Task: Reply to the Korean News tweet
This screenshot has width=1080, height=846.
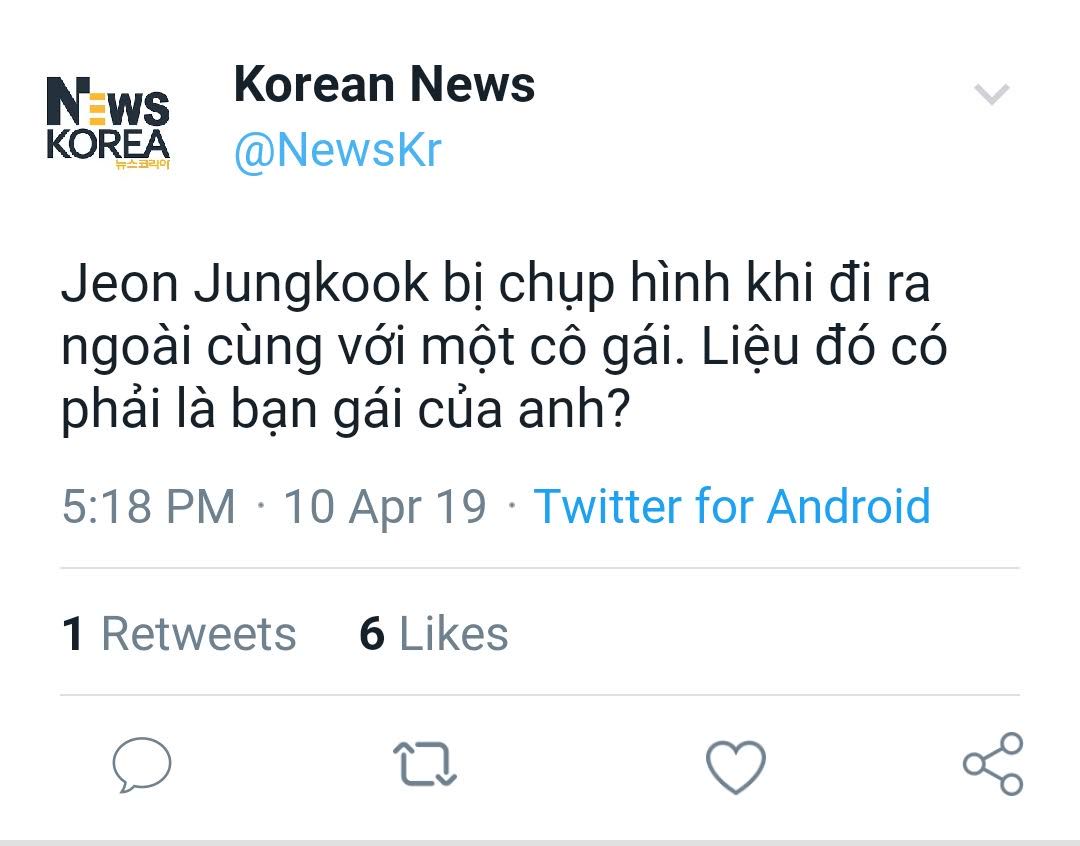Action: pyautogui.click(x=141, y=765)
